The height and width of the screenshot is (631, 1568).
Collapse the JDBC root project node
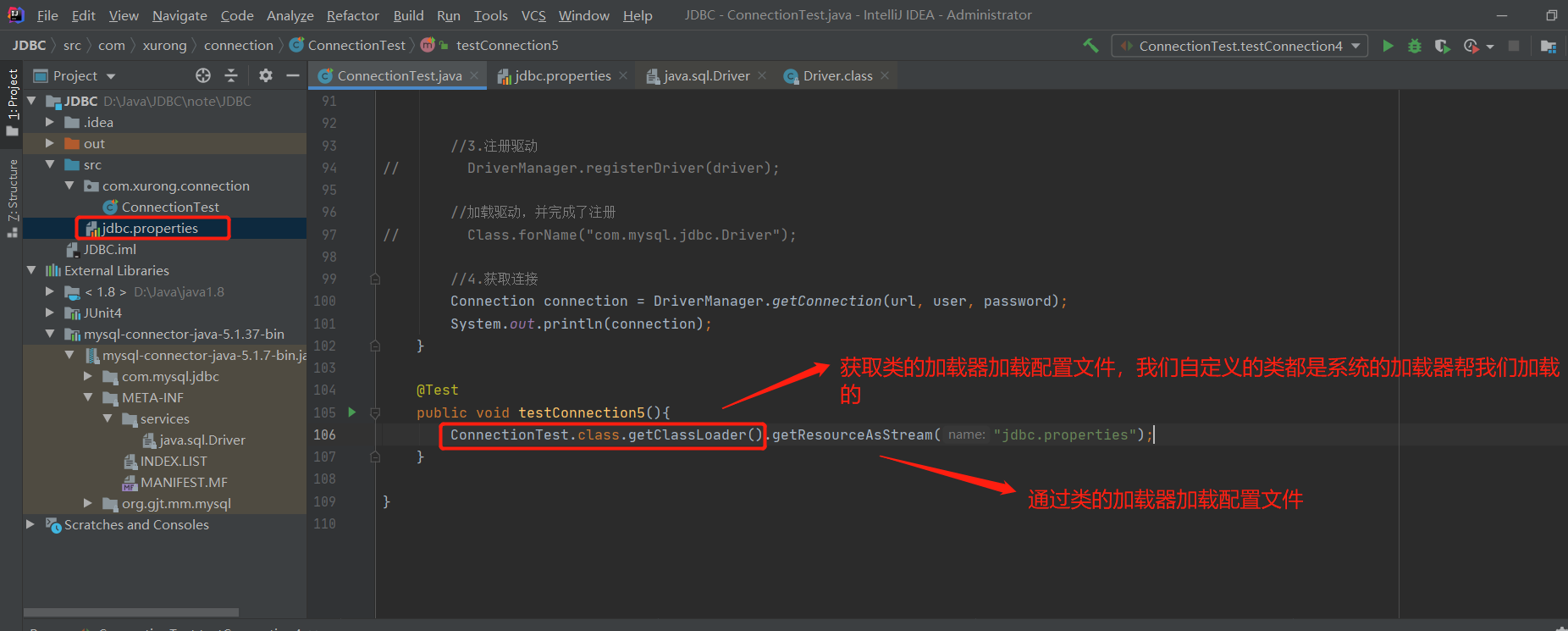(x=31, y=101)
